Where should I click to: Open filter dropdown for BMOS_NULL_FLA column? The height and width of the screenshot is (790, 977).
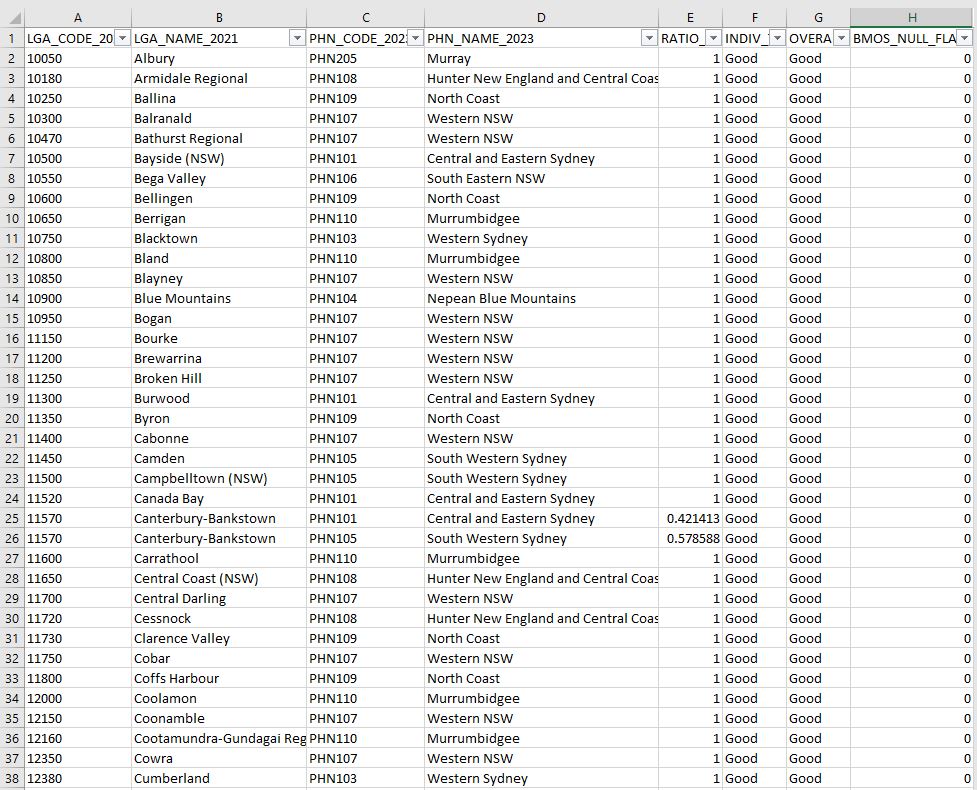[x=965, y=38]
